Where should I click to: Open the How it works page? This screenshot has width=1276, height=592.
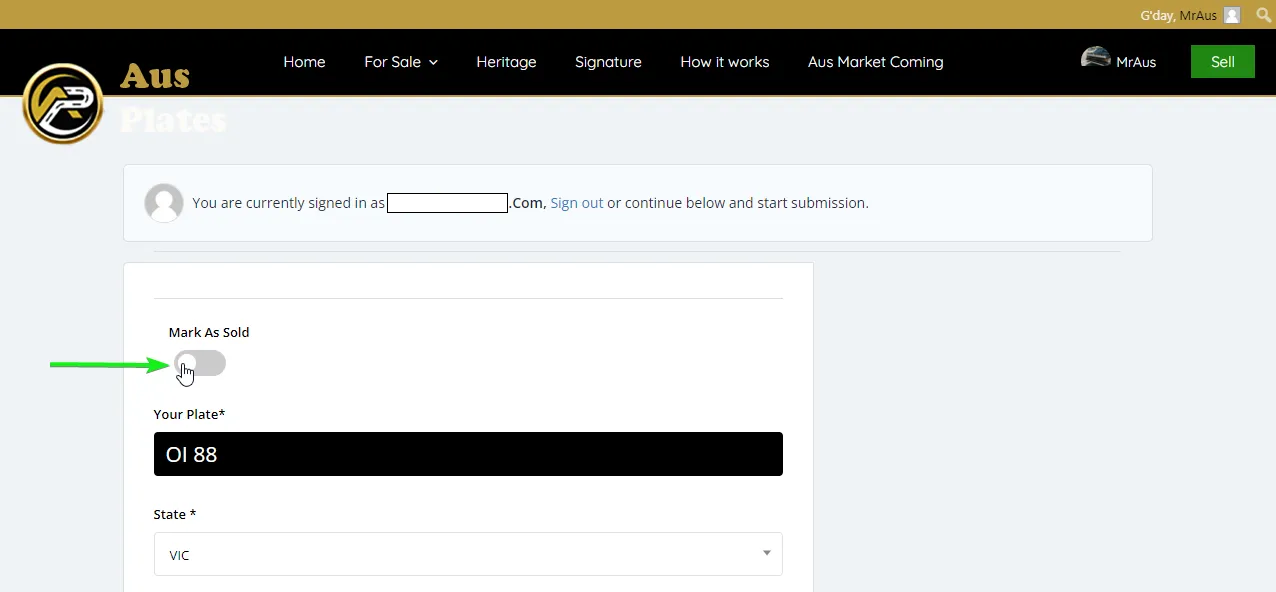pyautogui.click(x=724, y=62)
